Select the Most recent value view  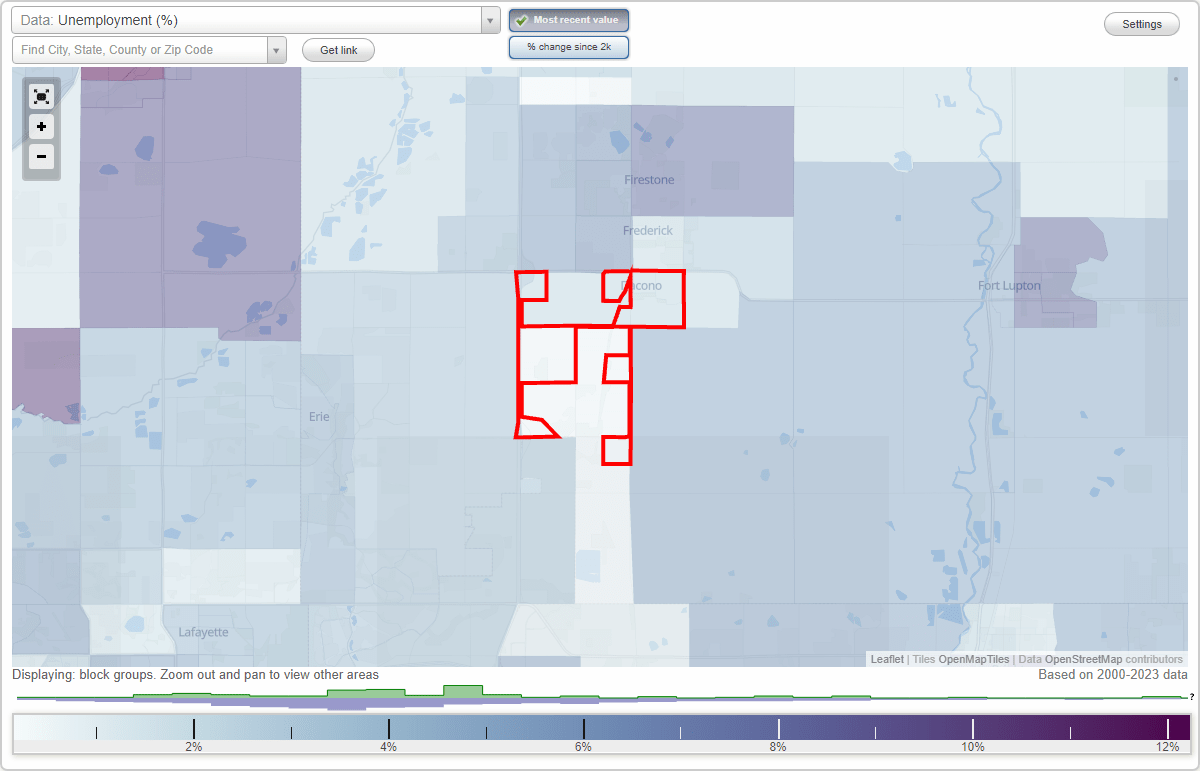coord(569,20)
